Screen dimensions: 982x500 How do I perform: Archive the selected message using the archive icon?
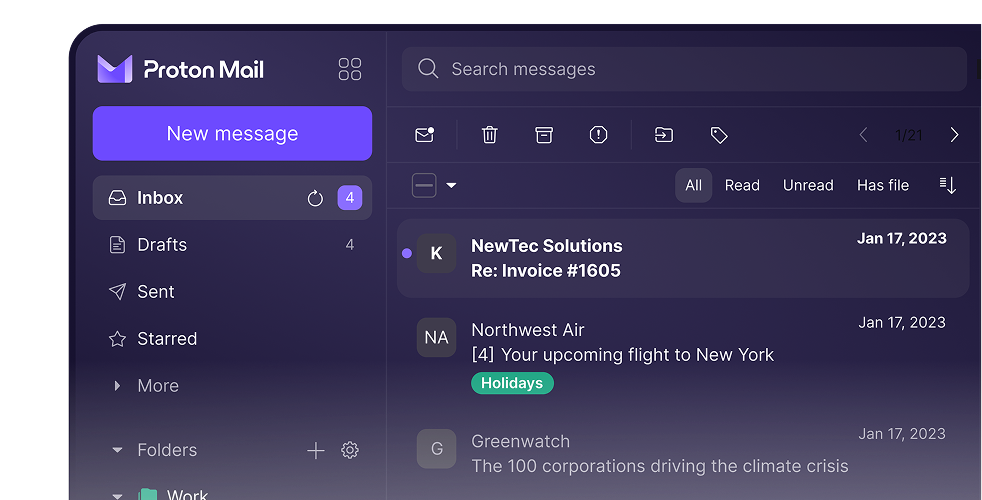click(x=544, y=135)
